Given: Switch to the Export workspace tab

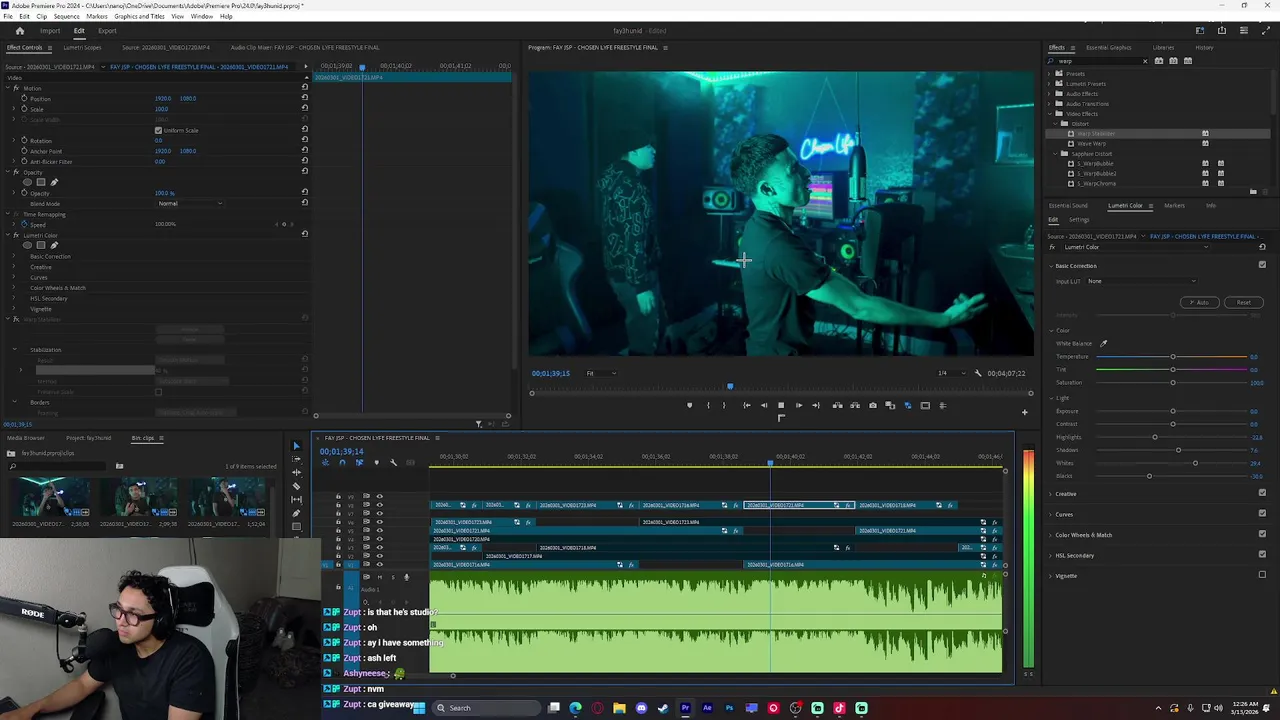Looking at the screenshot, I should 107,31.
